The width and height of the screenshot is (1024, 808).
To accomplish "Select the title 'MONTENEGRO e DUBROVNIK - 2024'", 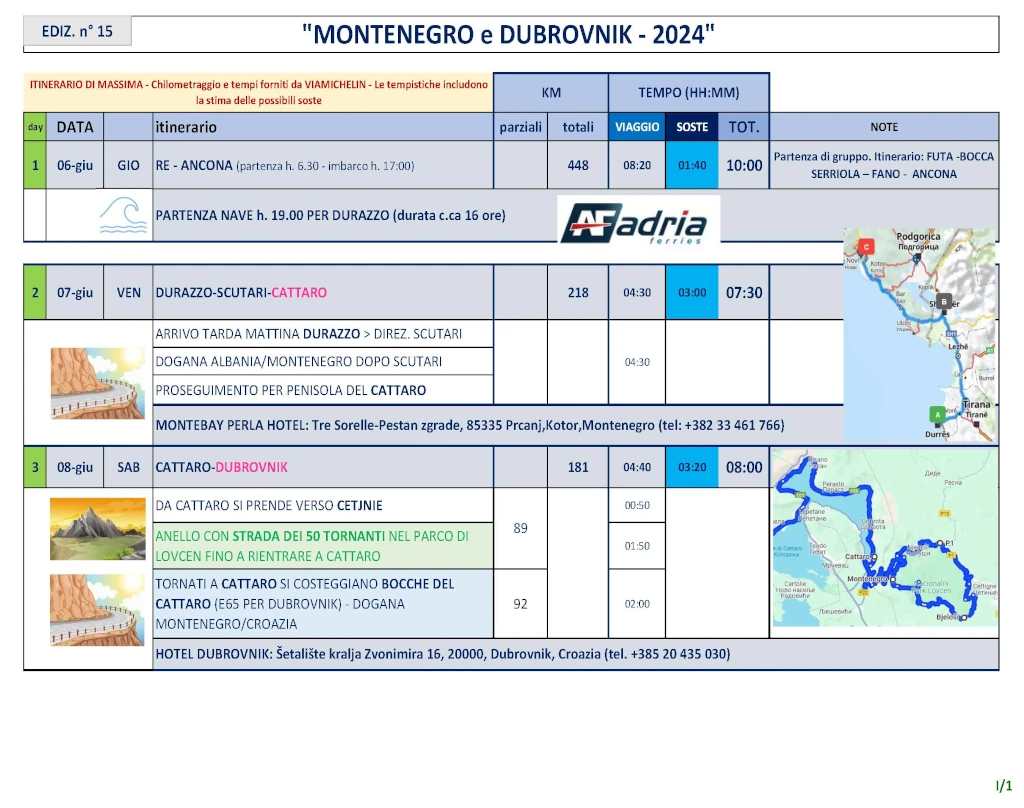I will click(508, 34).
